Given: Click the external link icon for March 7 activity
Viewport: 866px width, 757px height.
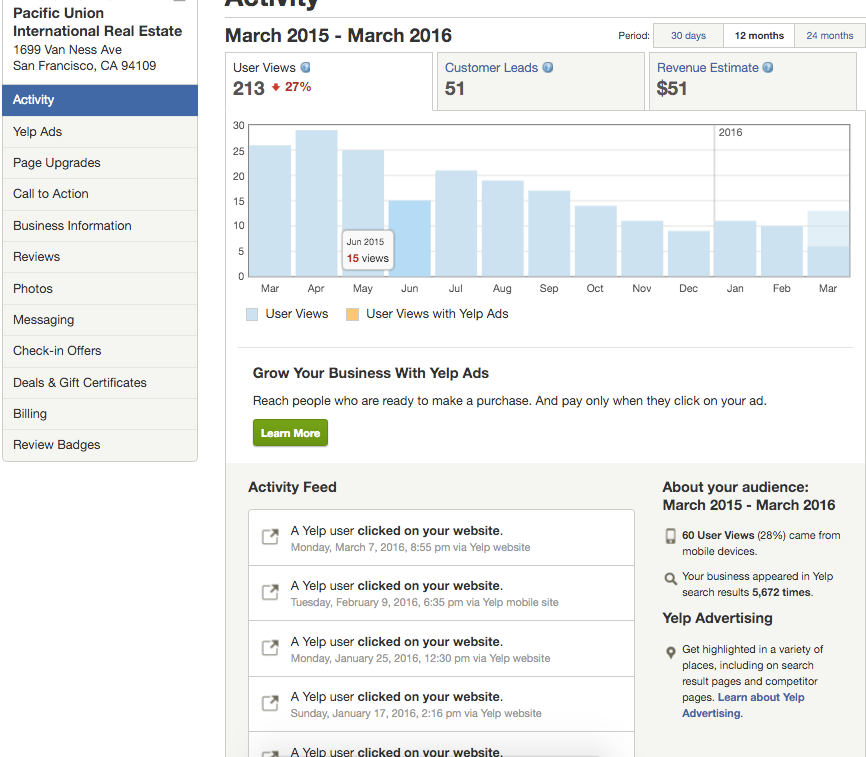Looking at the screenshot, I should coord(270,537).
